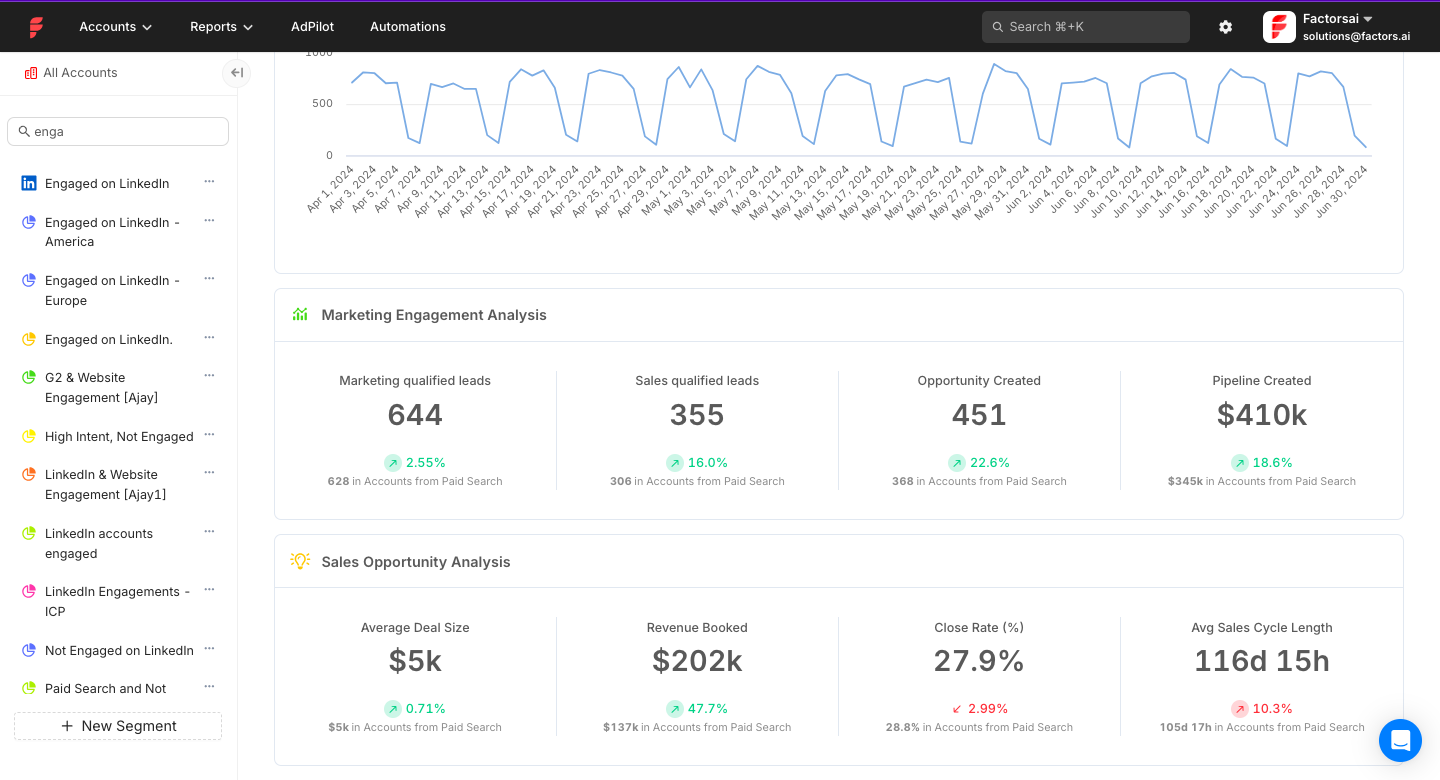Open more options for Engaged on LinkedIn
This screenshot has width=1440, height=780.
click(x=209, y=181)
